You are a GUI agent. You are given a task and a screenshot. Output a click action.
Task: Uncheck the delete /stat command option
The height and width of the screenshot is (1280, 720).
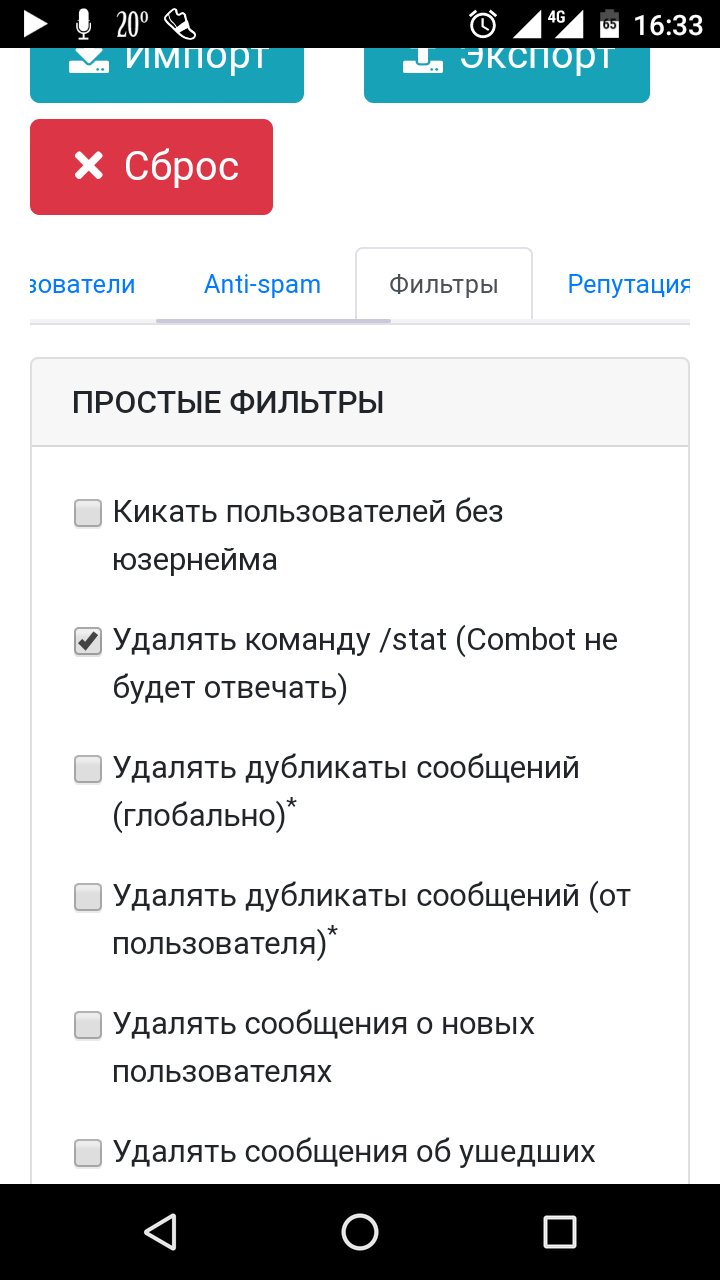88,642
